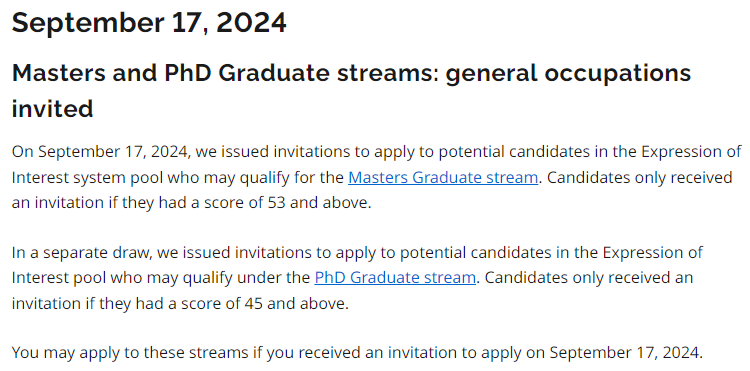
Task: Click the score number 53
Action: pos(275,203)
